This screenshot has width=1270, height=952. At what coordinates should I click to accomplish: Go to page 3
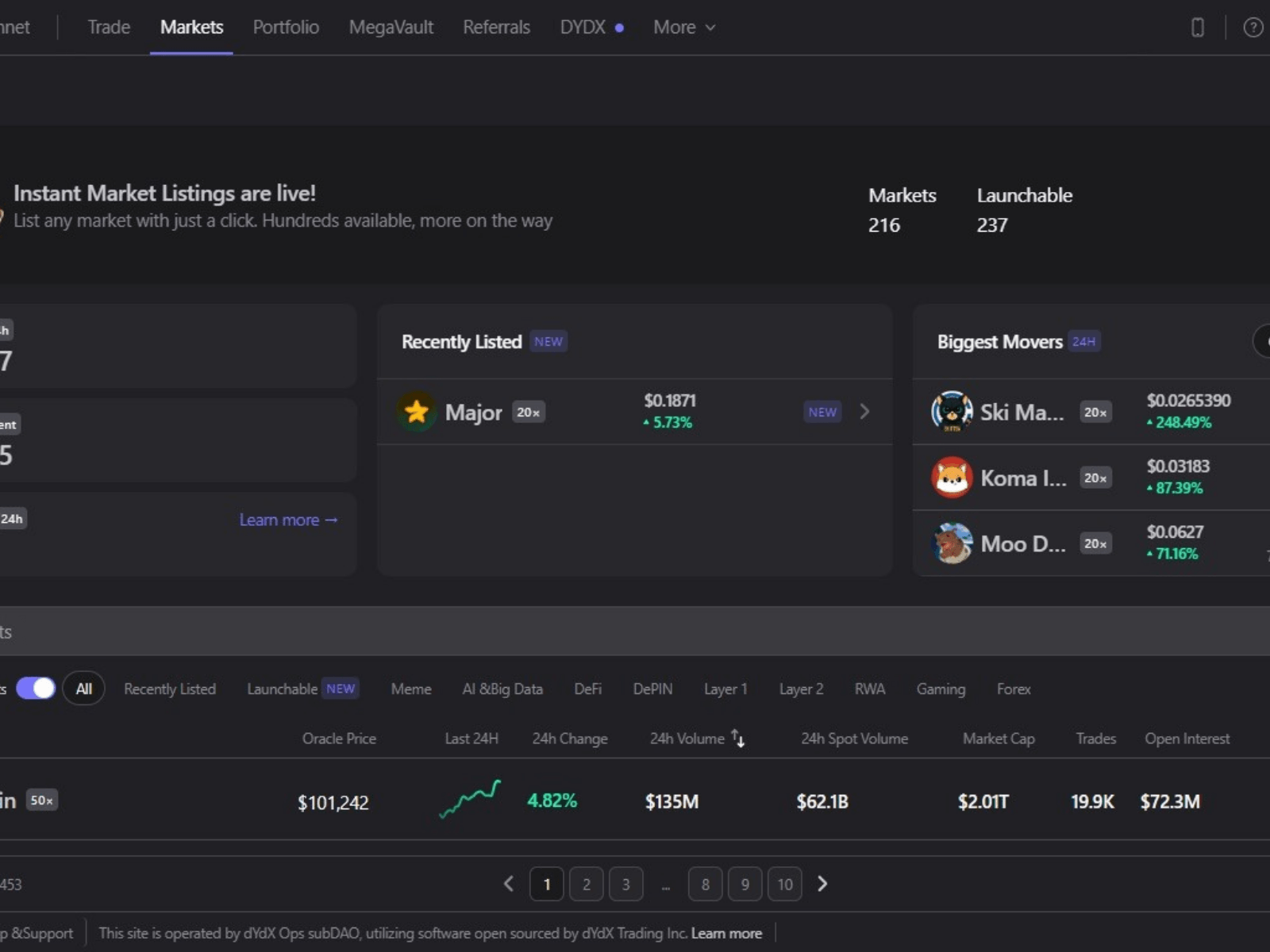pos(626,884)
